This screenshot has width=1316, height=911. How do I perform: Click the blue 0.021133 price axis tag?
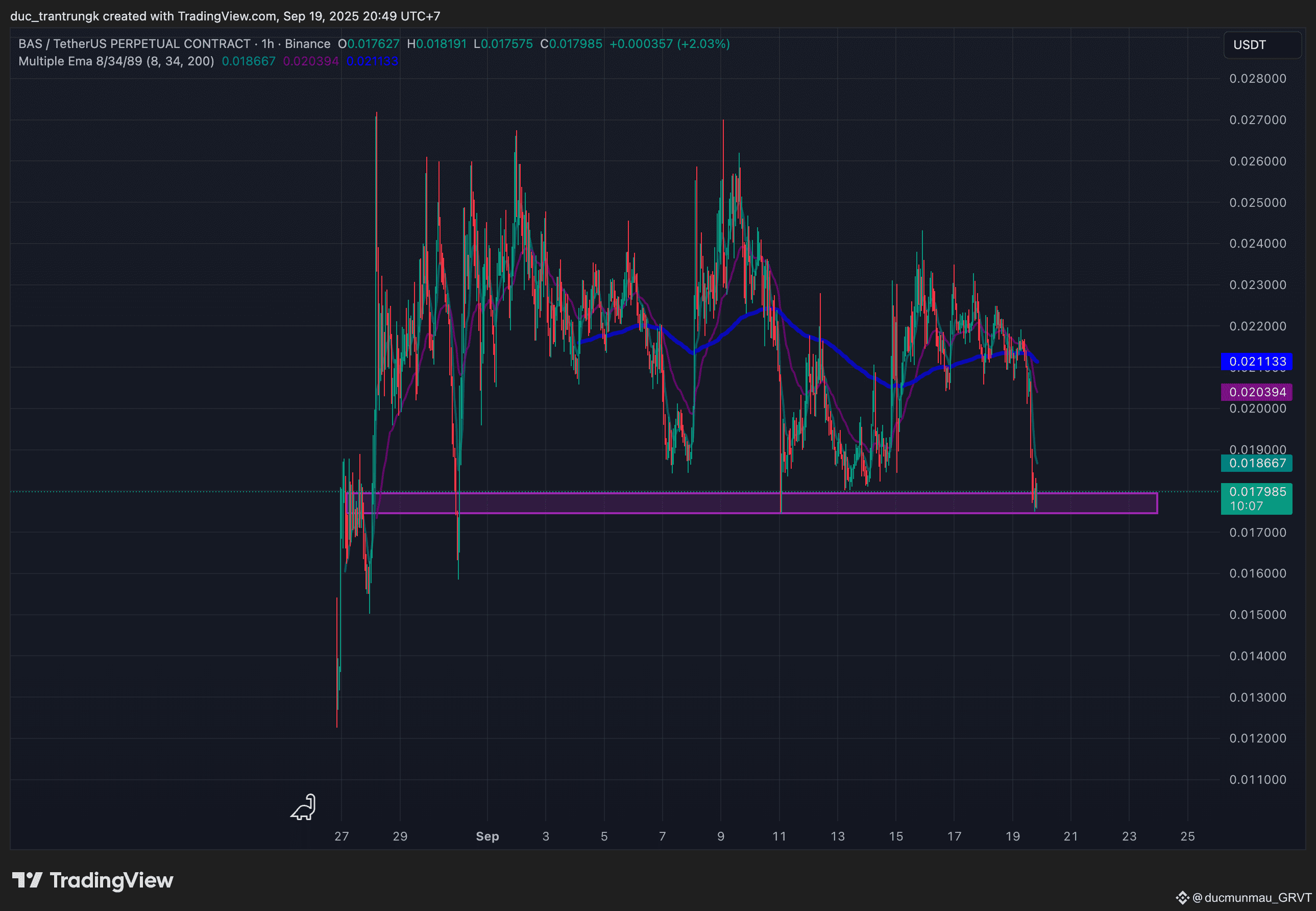[x=1256, y=362]
